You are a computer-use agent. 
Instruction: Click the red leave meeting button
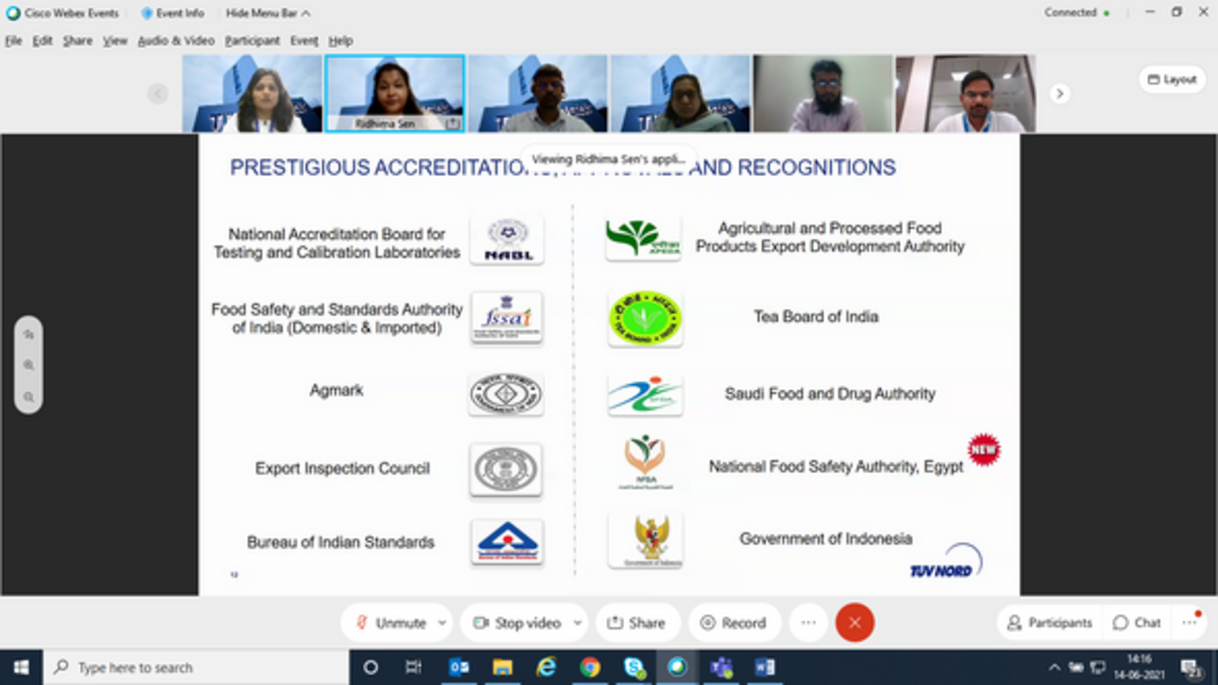point(854,623)
